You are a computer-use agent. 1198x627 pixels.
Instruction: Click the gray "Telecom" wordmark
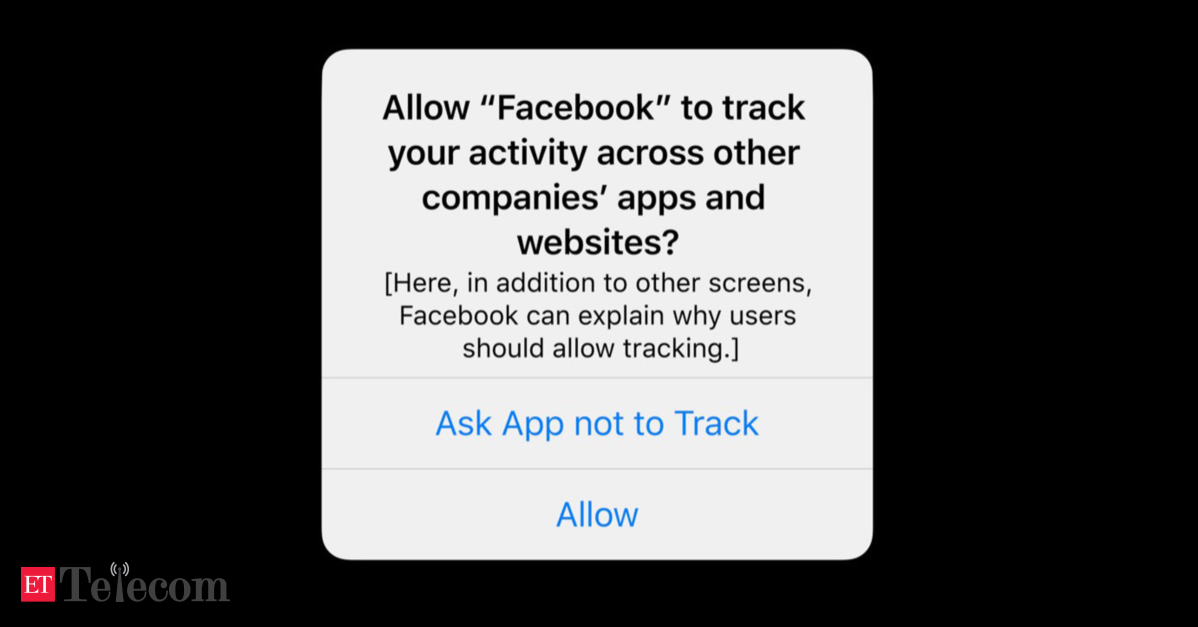[144, 585]
